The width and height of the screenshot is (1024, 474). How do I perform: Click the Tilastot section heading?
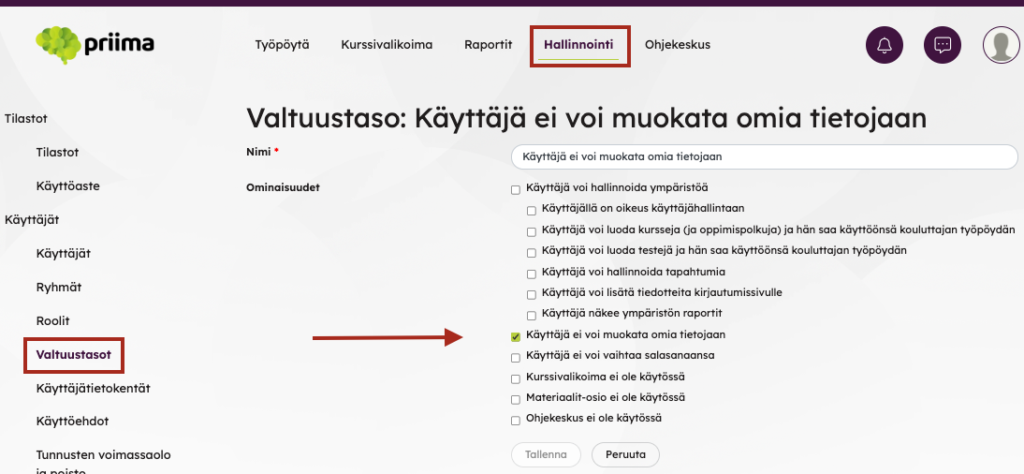click(x=25, y=119)
